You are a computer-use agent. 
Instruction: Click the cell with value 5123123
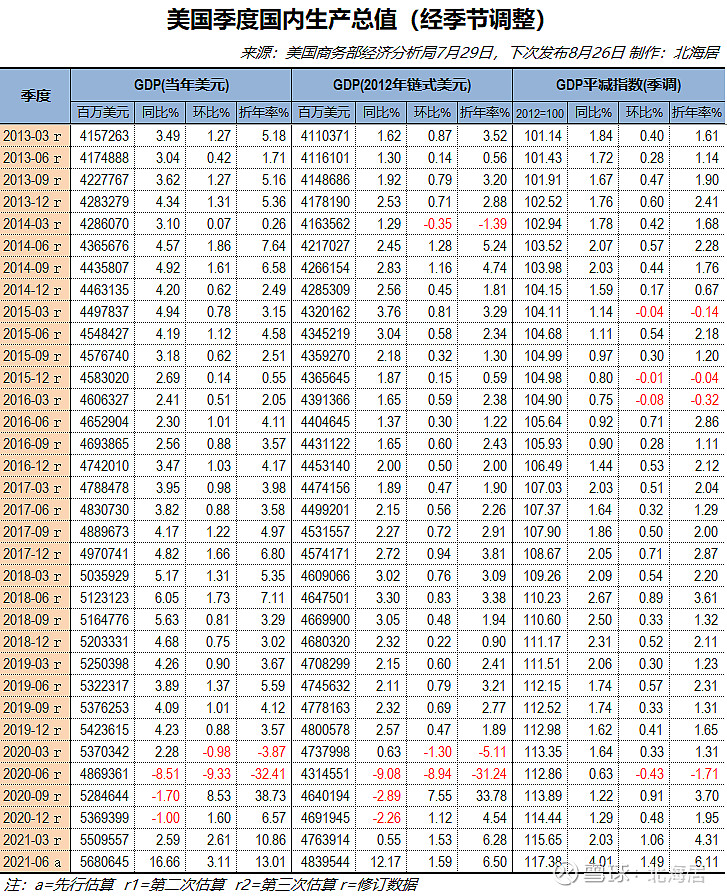click(104, 598)
